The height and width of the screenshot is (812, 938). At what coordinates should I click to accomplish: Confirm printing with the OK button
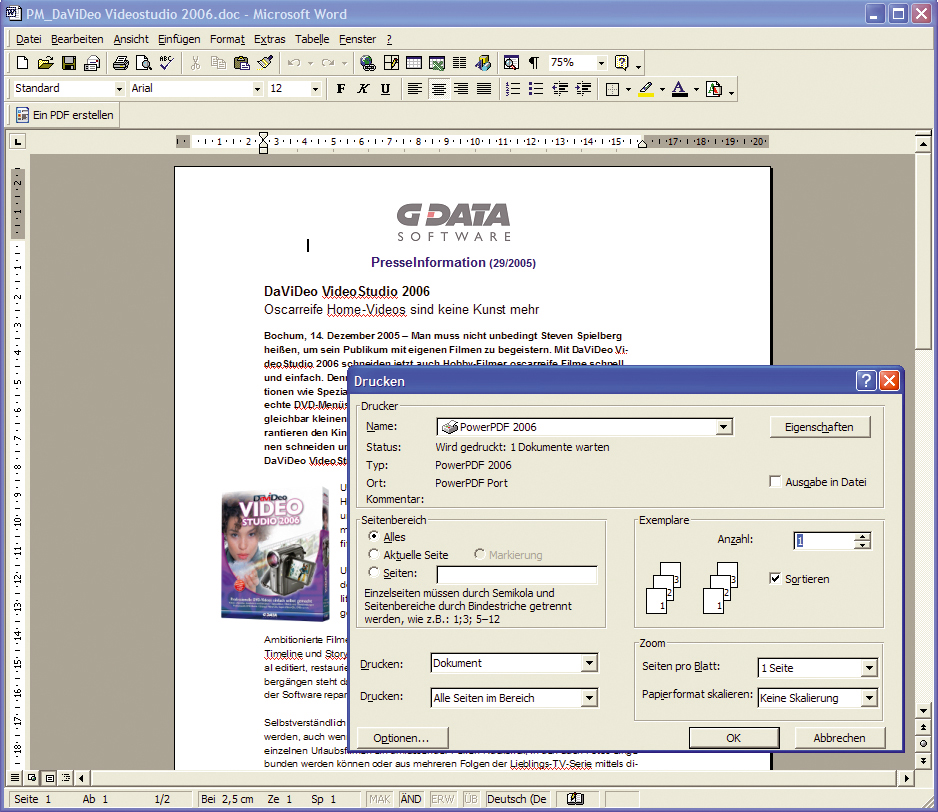(x=733, y=738)
